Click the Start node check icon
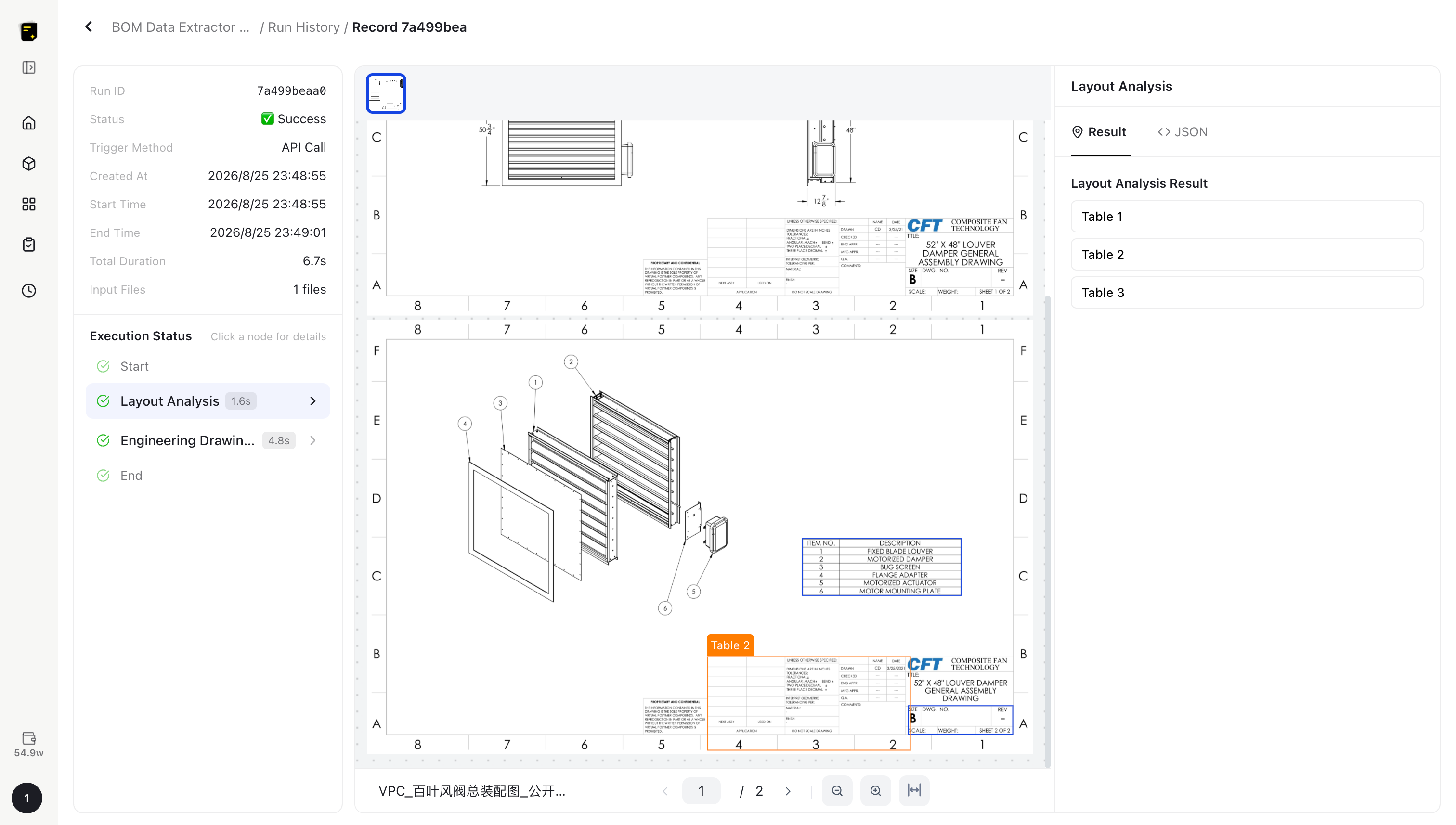 pyautogui.click(x=103, y=367)
